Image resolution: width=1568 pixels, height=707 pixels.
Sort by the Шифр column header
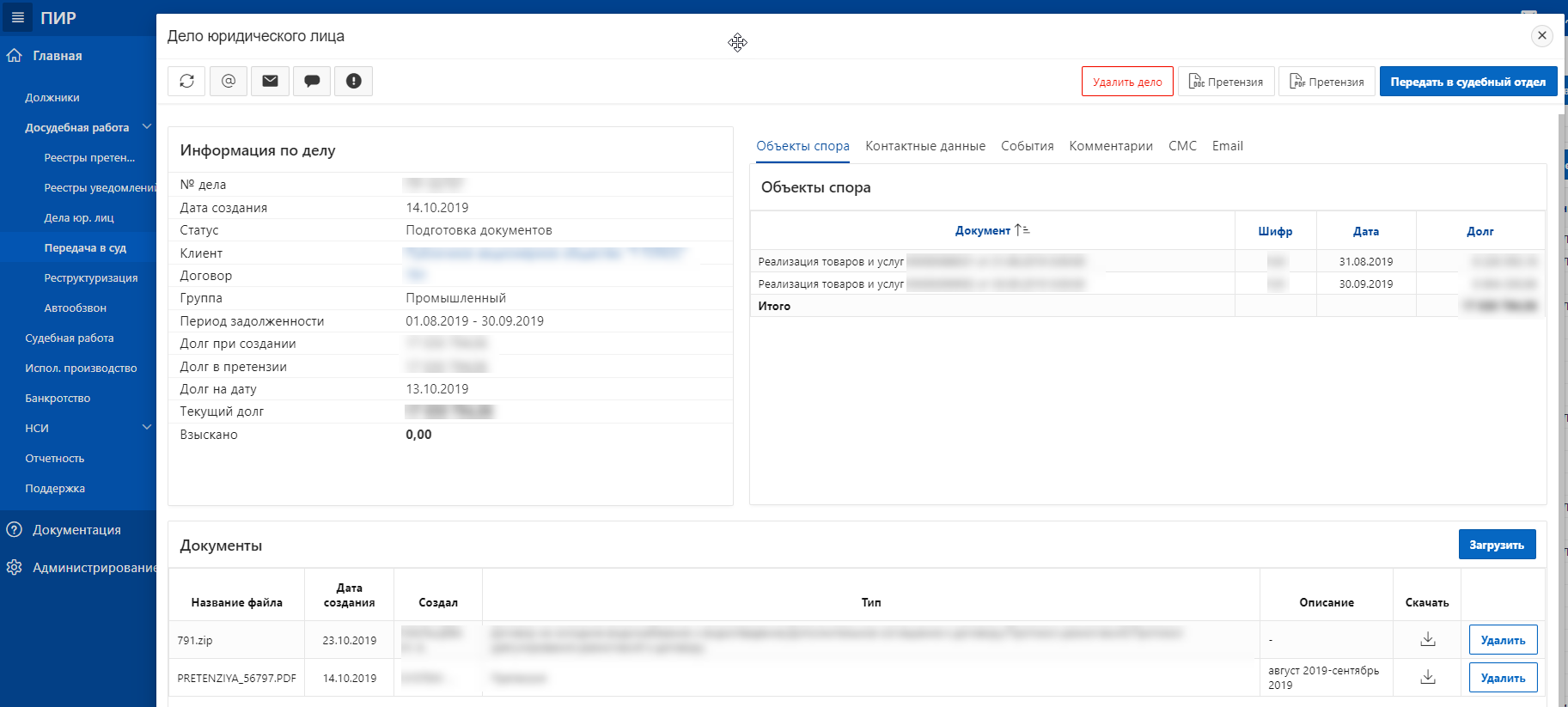pyautogui.click(x=1275, y=231)
